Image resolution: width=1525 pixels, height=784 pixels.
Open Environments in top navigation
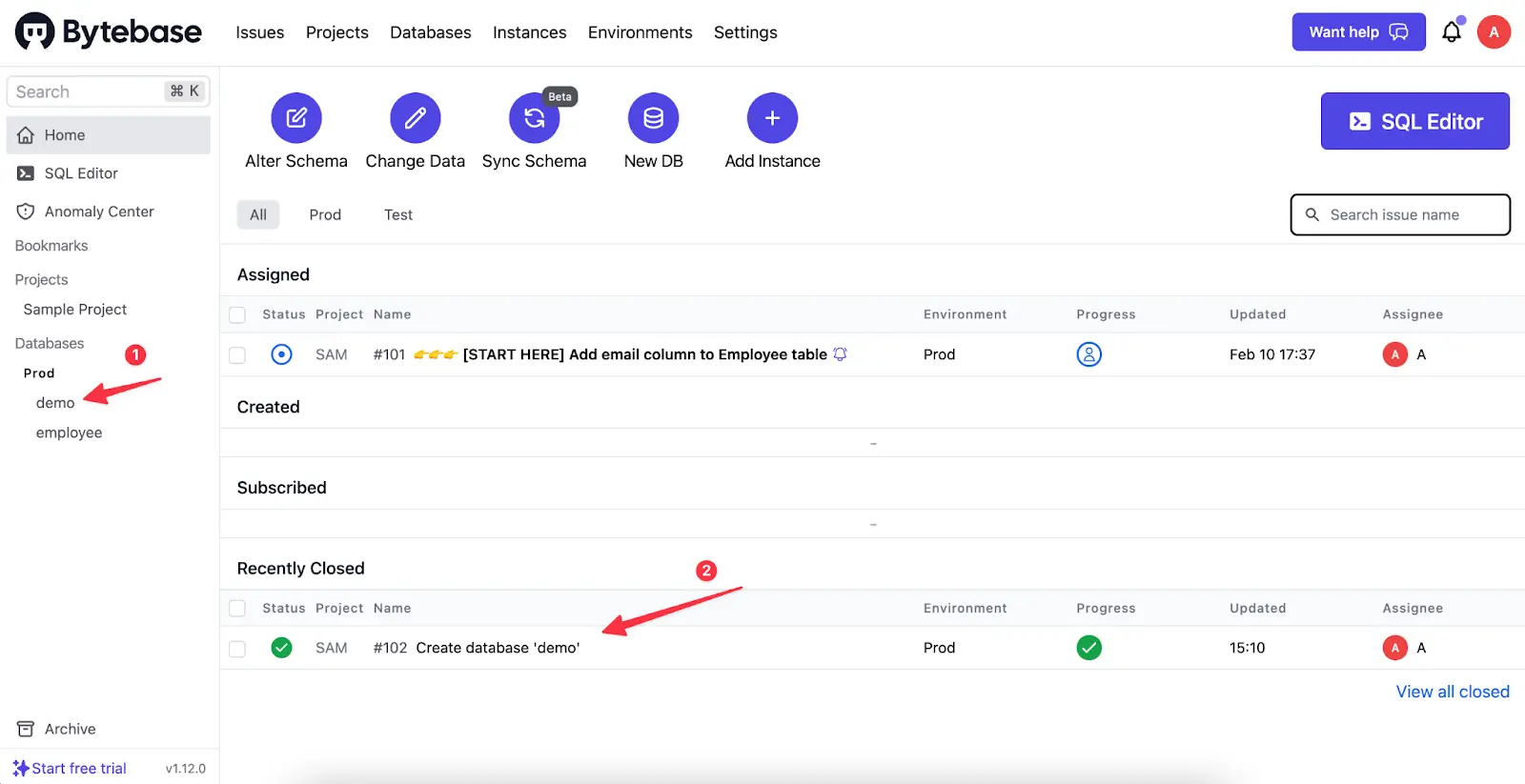(640, 32)
